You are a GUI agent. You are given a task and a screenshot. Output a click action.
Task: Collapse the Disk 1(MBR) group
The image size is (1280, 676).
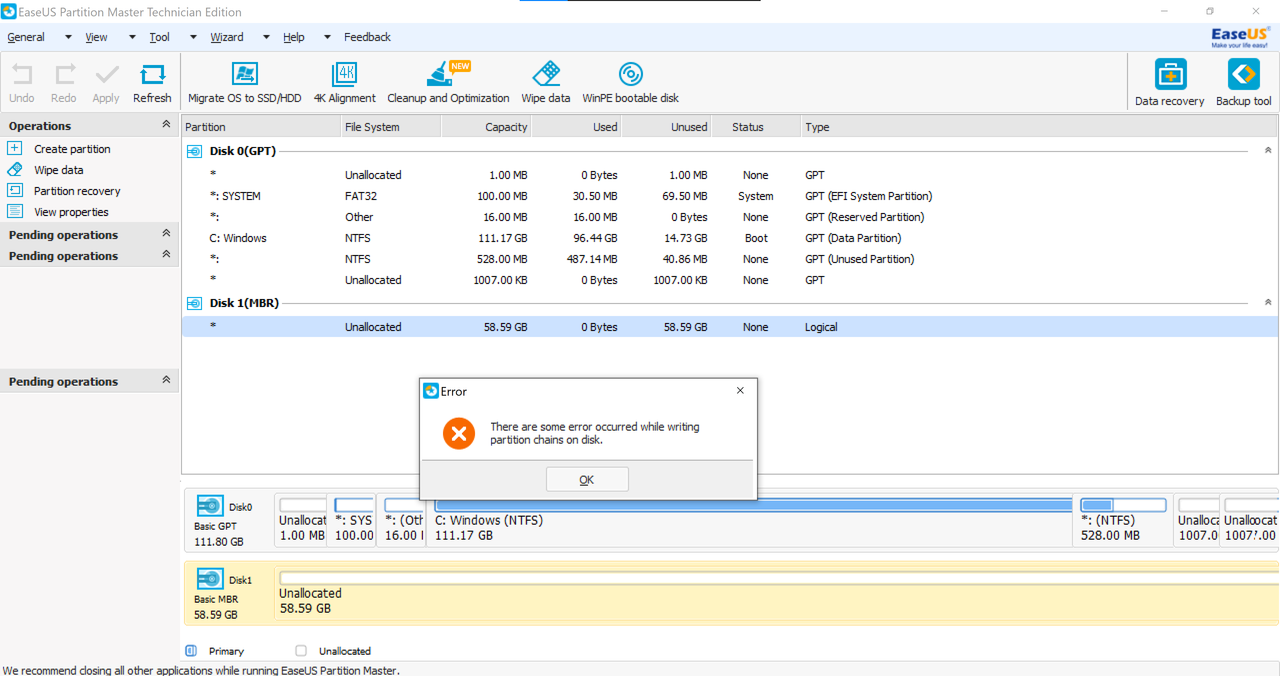pos(1268,302)
